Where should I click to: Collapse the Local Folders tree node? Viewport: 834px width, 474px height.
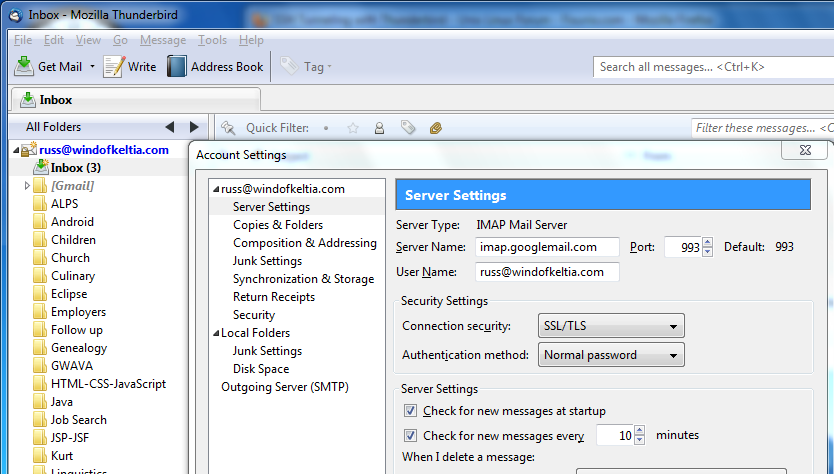(216, 333)
